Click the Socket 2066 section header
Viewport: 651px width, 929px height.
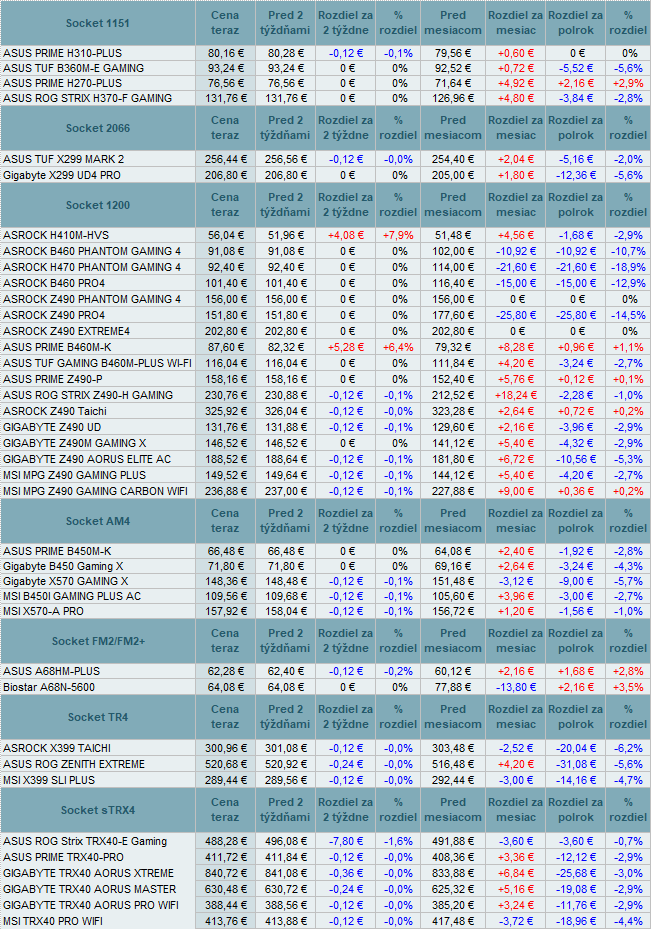[98, 128]
